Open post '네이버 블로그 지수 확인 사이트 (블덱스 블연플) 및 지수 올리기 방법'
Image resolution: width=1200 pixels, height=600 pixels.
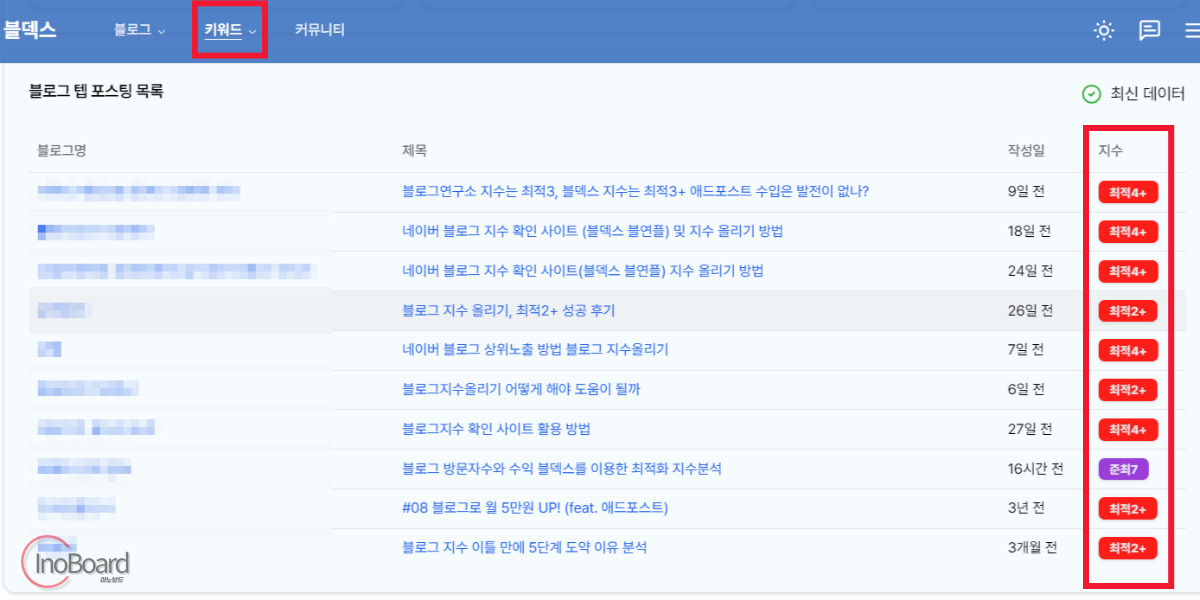[x=592, y=231]
